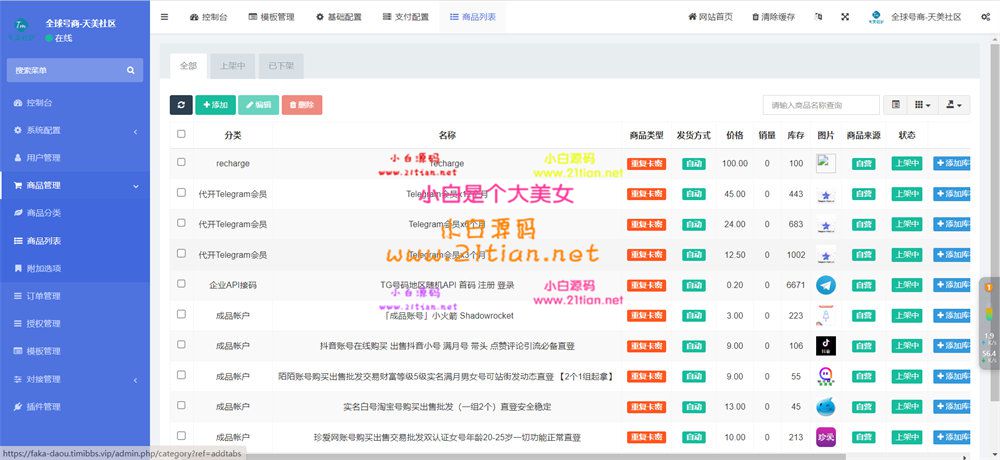The image size is (1000, 460).
Task: Select the 已下架 filter tab
Action: tap(281, 66)
